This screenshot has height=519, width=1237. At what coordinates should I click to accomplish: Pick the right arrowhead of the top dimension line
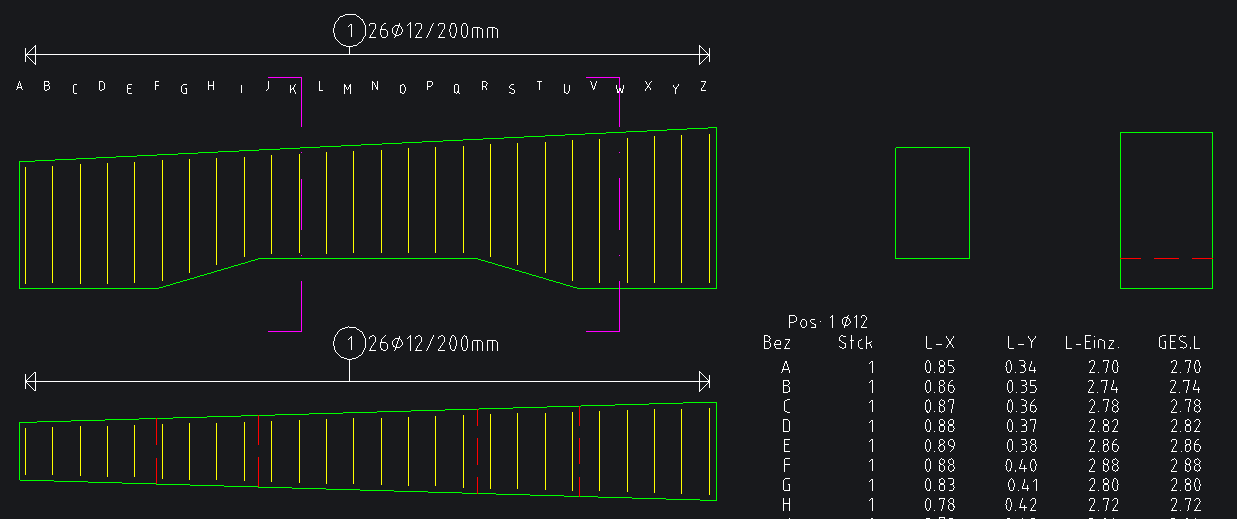[704, 54]
